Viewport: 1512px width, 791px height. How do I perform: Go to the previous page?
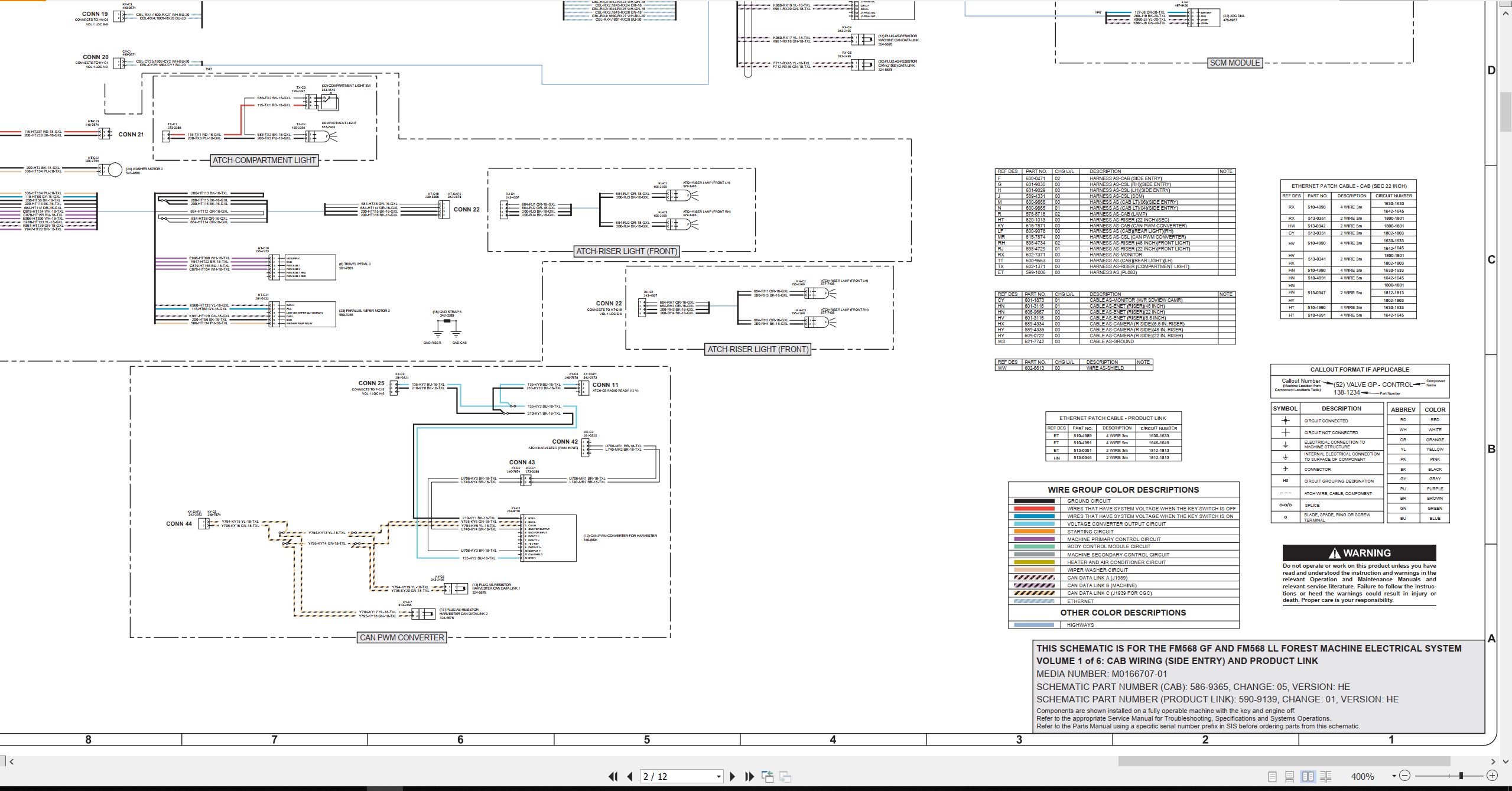coord(630,777)
